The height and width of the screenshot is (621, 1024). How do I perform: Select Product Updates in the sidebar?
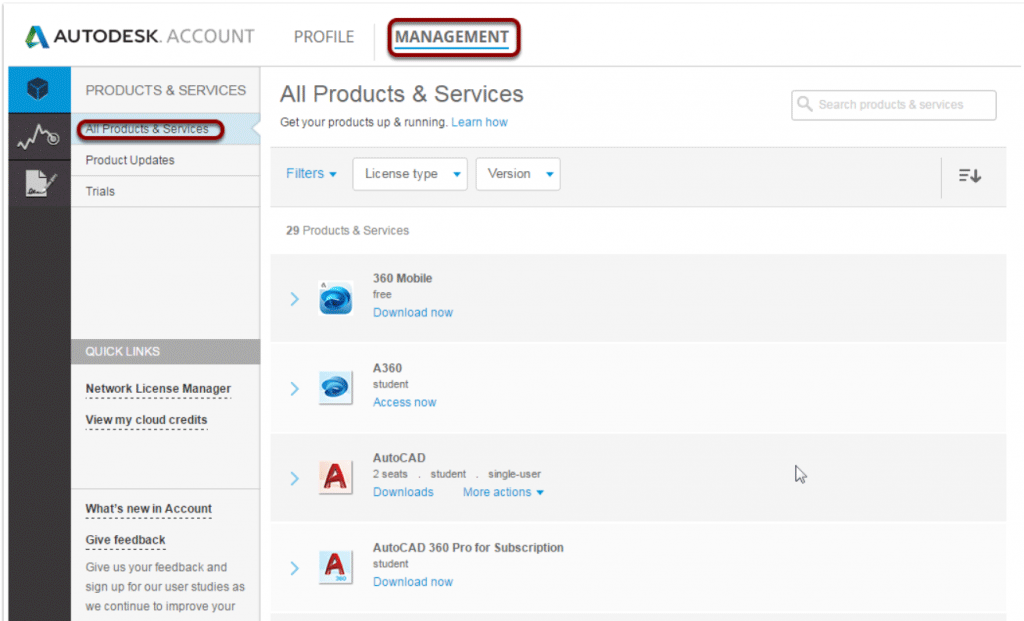(130, 160)
